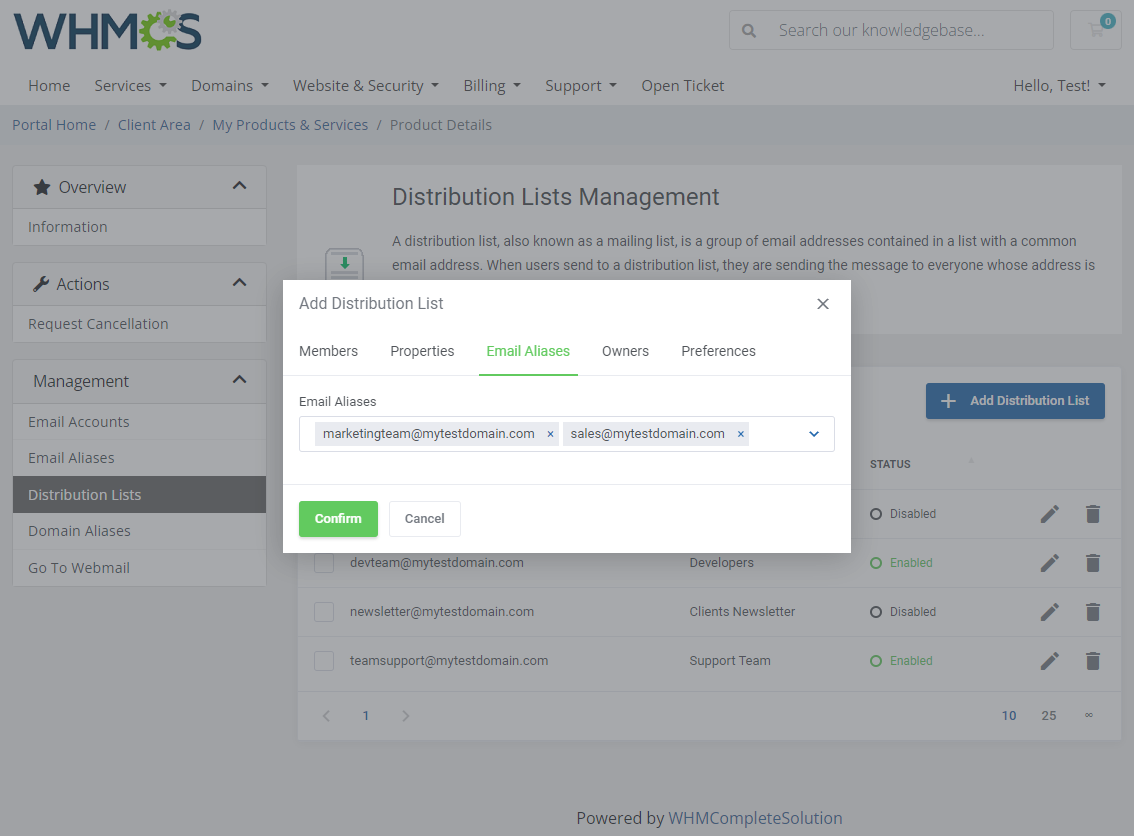Open the Billing dropdown menu
Screen dimensions: 1134x836
click(x=492, y=86)
